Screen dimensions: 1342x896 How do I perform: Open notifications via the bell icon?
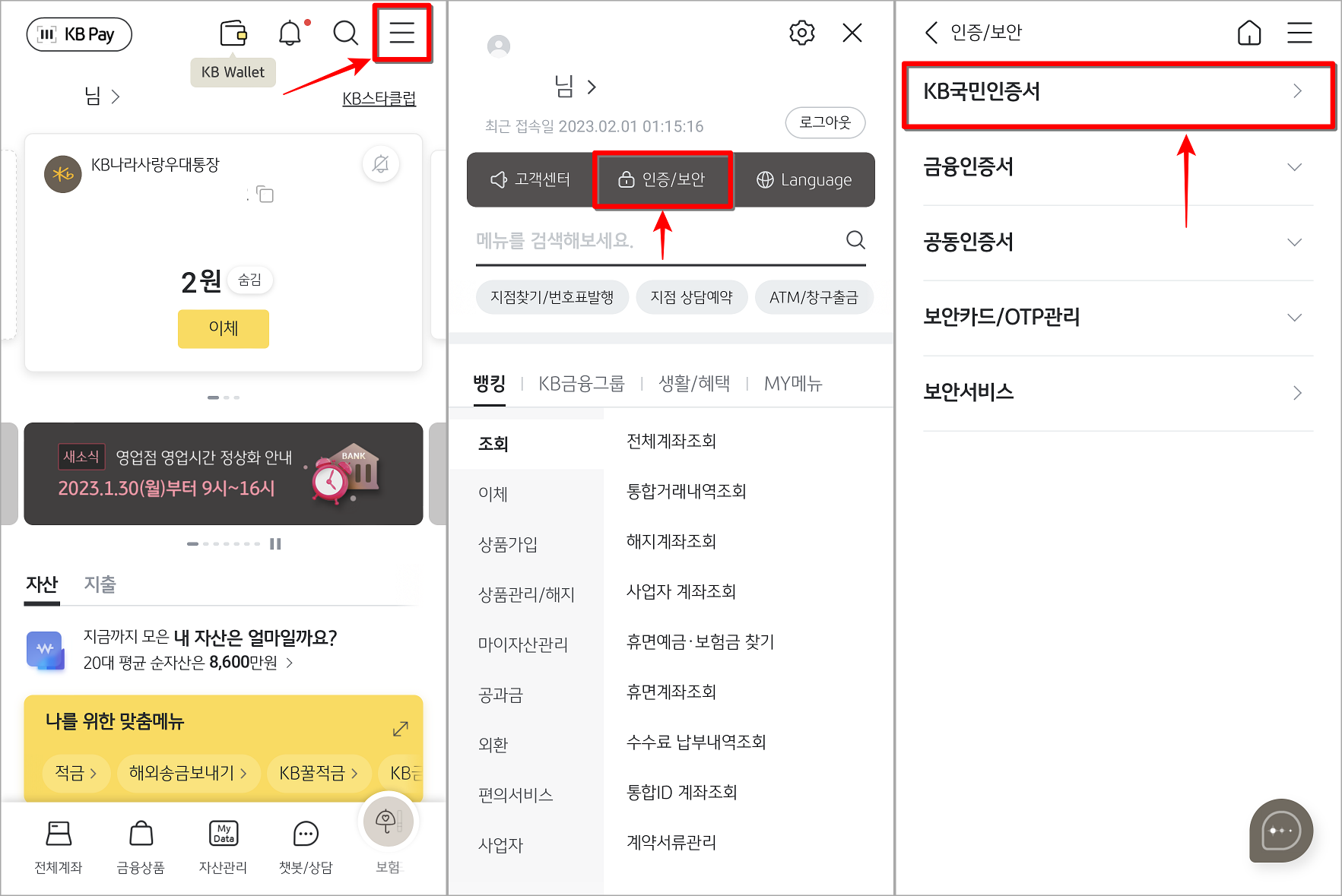tap(288, 33)
